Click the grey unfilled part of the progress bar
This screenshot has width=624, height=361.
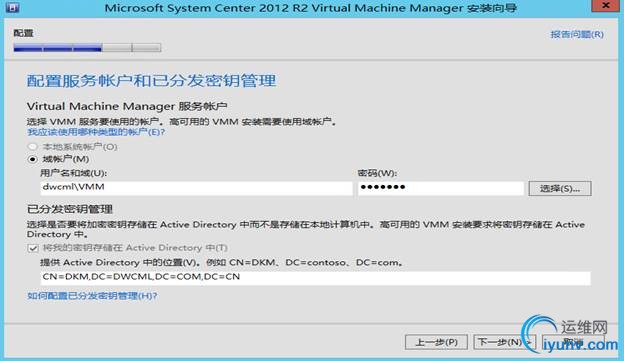131,48
